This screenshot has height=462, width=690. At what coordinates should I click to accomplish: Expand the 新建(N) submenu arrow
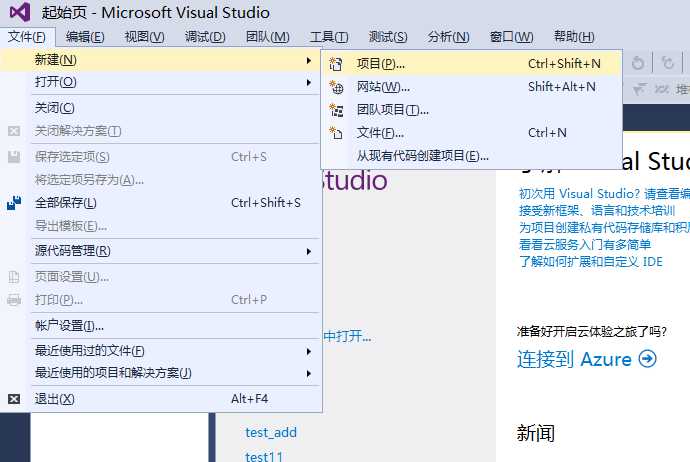tap(309, 60)
